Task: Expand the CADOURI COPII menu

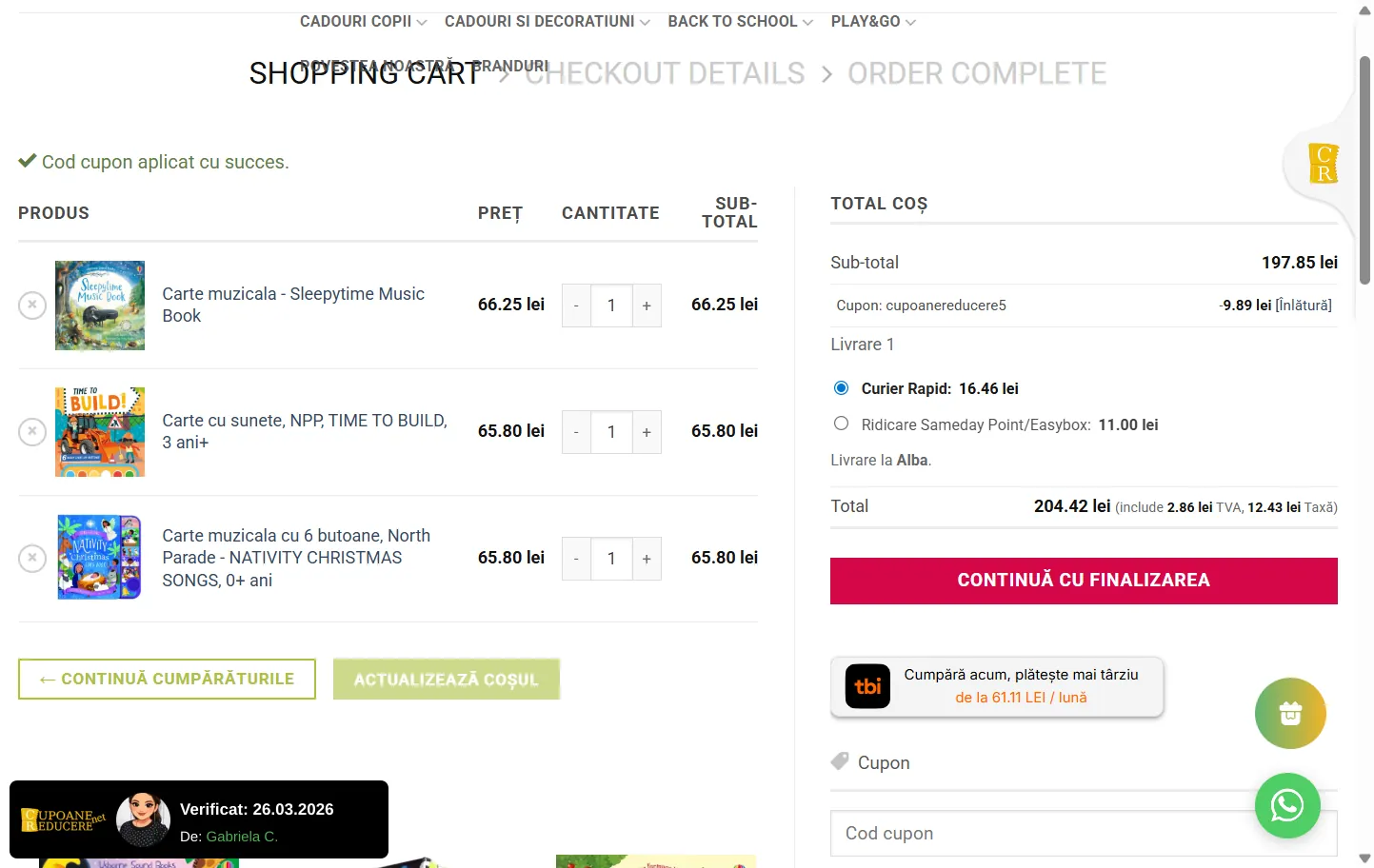Action: 363,22
